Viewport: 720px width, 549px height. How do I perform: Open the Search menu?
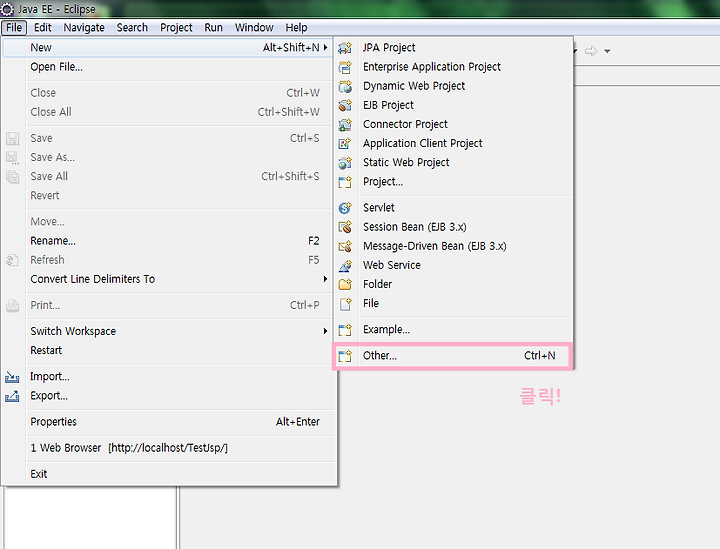132,28
